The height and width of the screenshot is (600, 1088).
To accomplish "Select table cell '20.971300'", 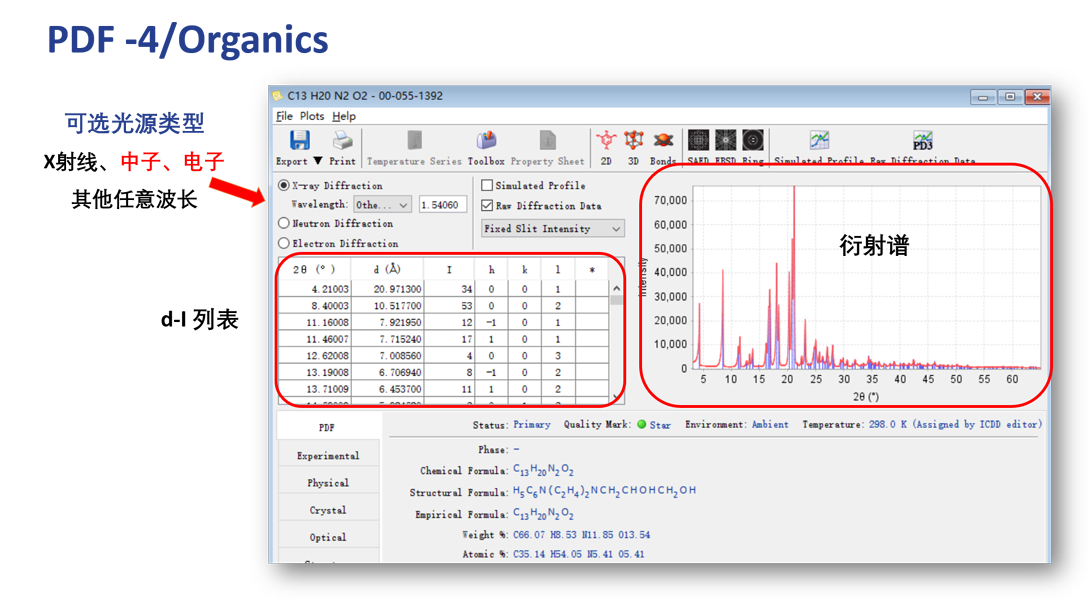I will 387,289.
